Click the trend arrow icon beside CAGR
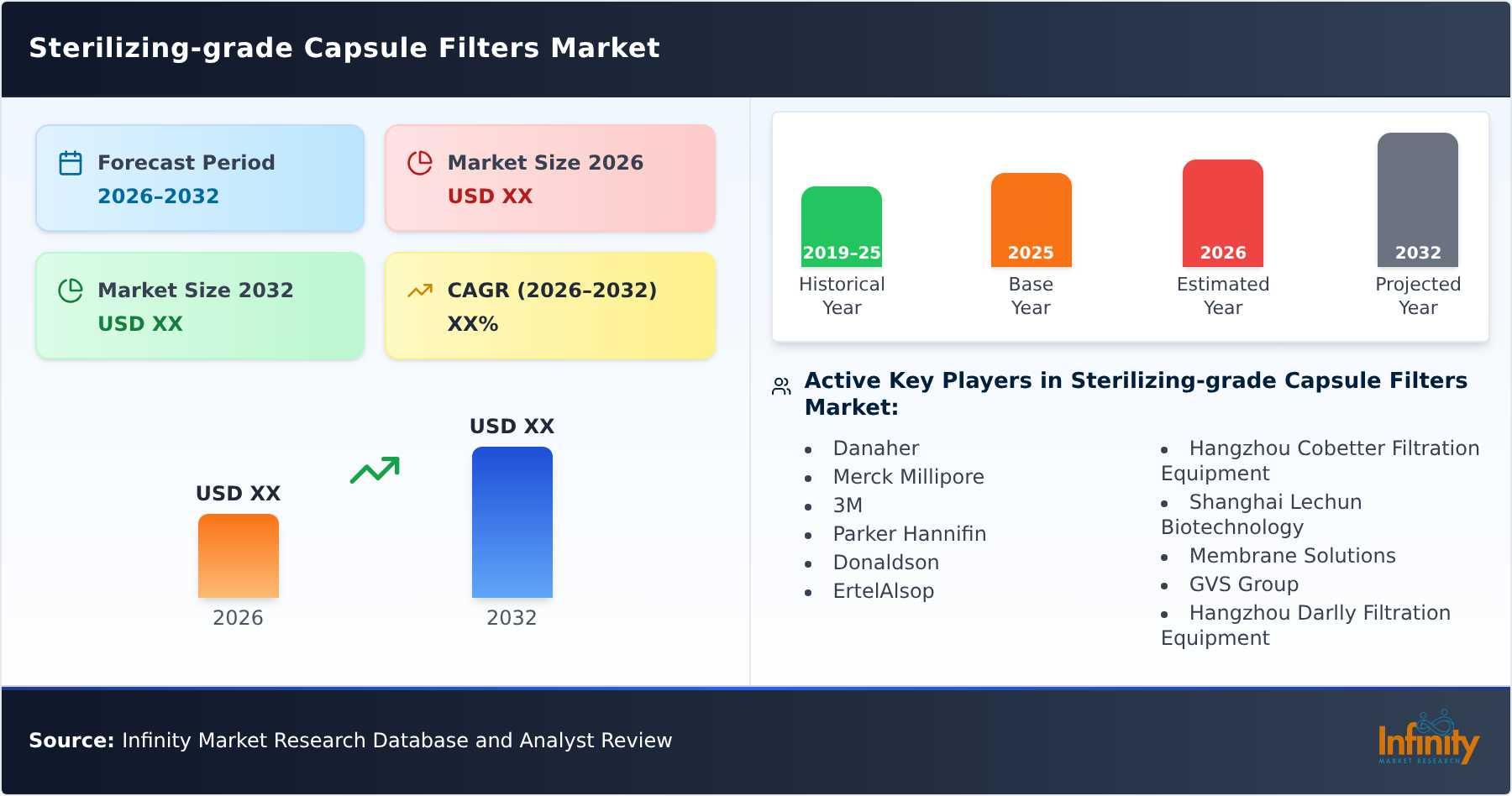1512x796 pixels. pyautogui.click(x=420, y=291)
